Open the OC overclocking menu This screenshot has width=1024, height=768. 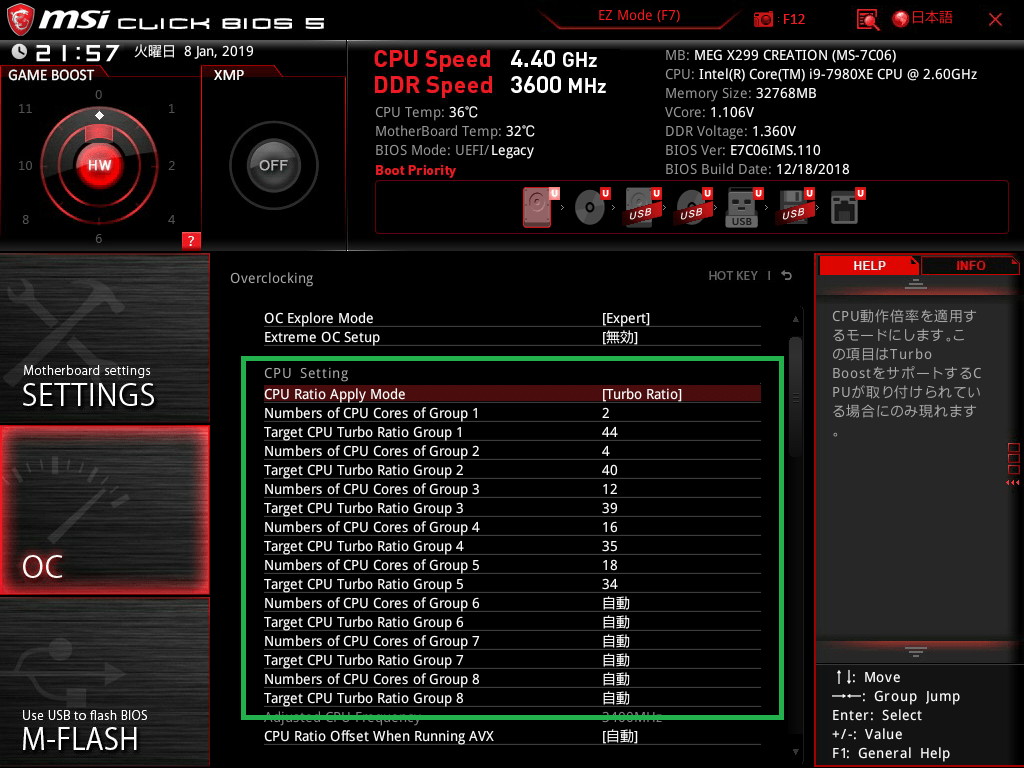104,510
